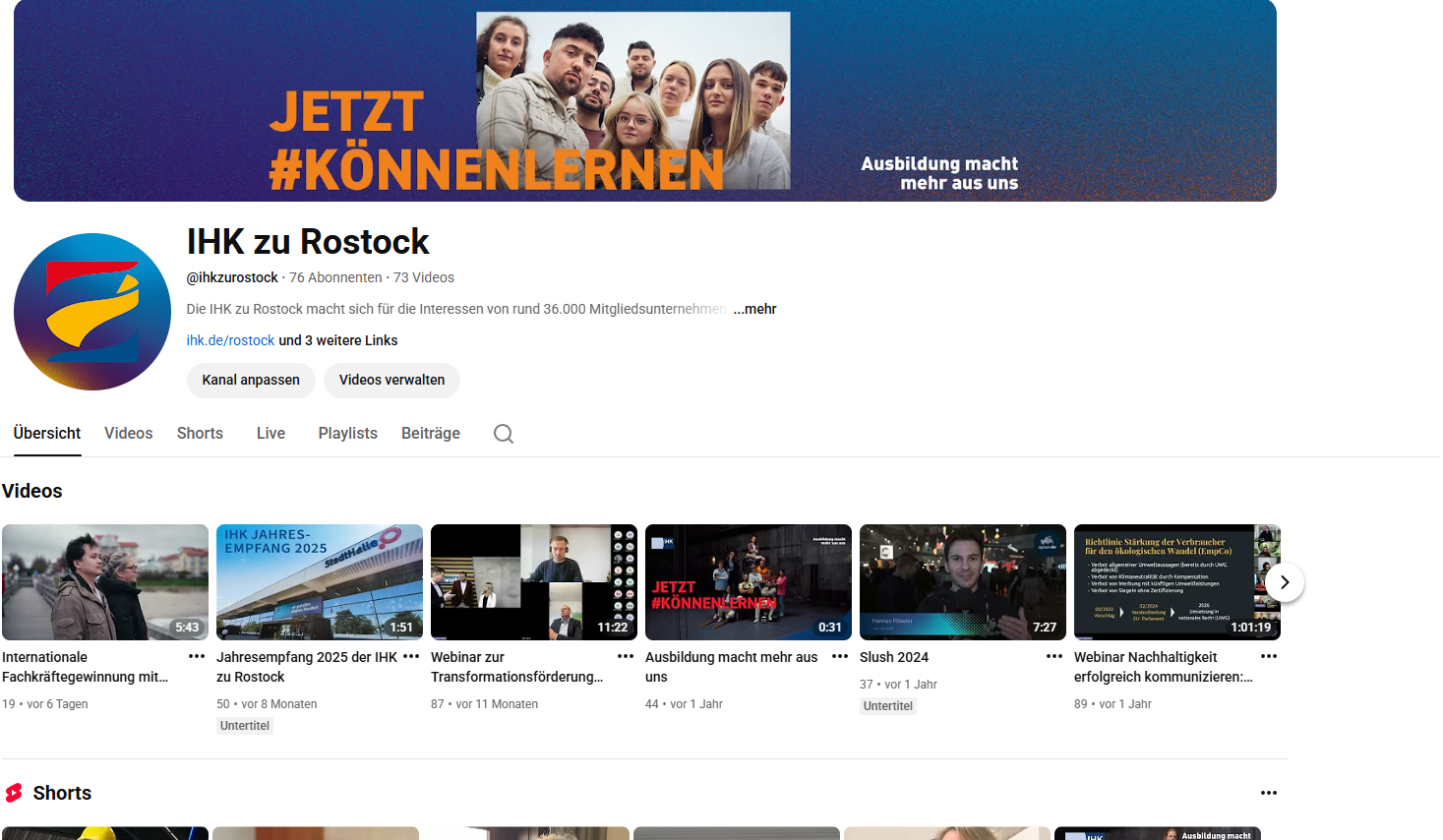Play the Slush 2024 video thumbnail
This screenshot has height=840, width=1443.
point(963,582)
